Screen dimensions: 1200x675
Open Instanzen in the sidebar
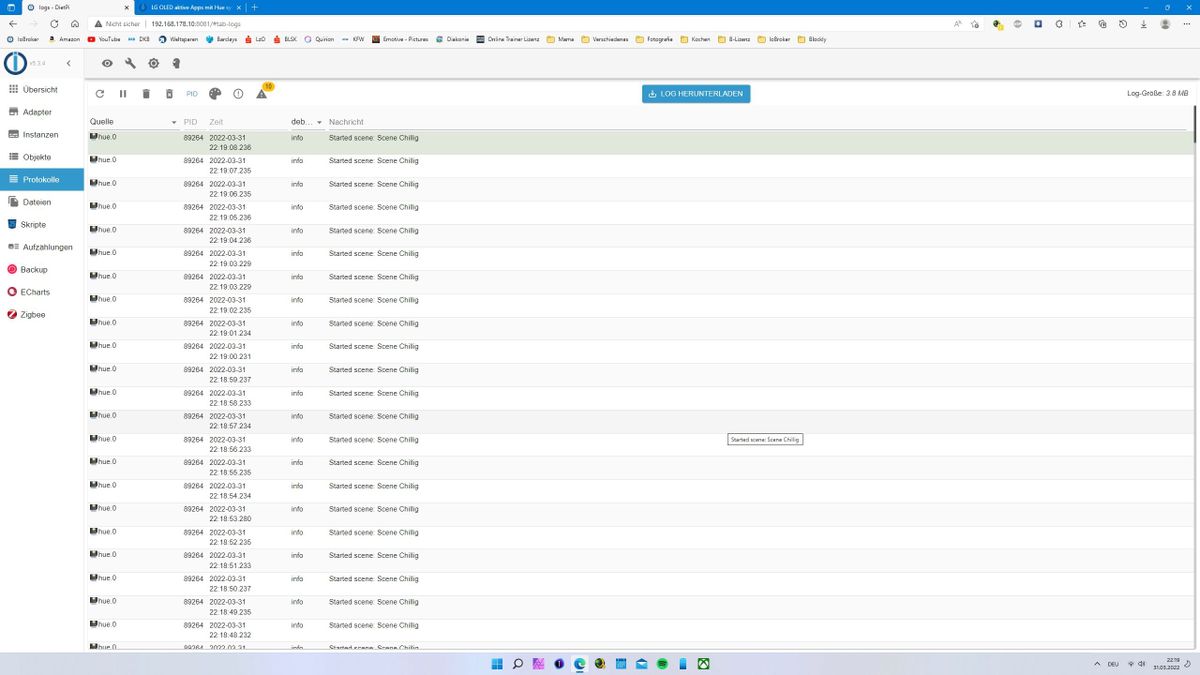coord(40,134)
